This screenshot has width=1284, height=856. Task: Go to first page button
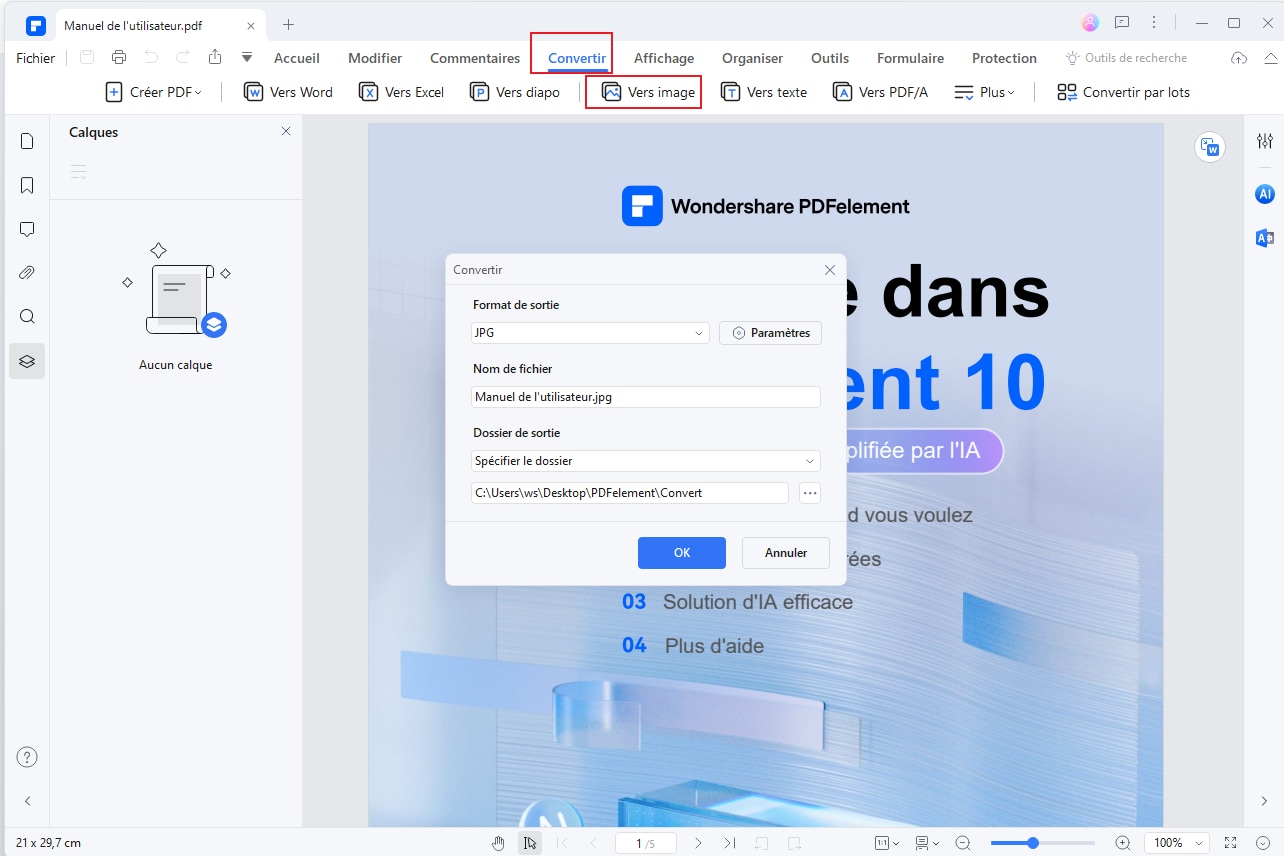(562, 843)
